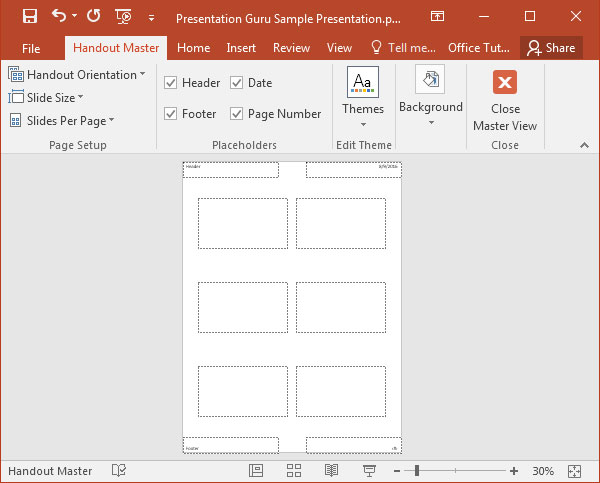Click the Ribbon Display Options icon
This screenshot has height=483, width=600.
point(437,16)
